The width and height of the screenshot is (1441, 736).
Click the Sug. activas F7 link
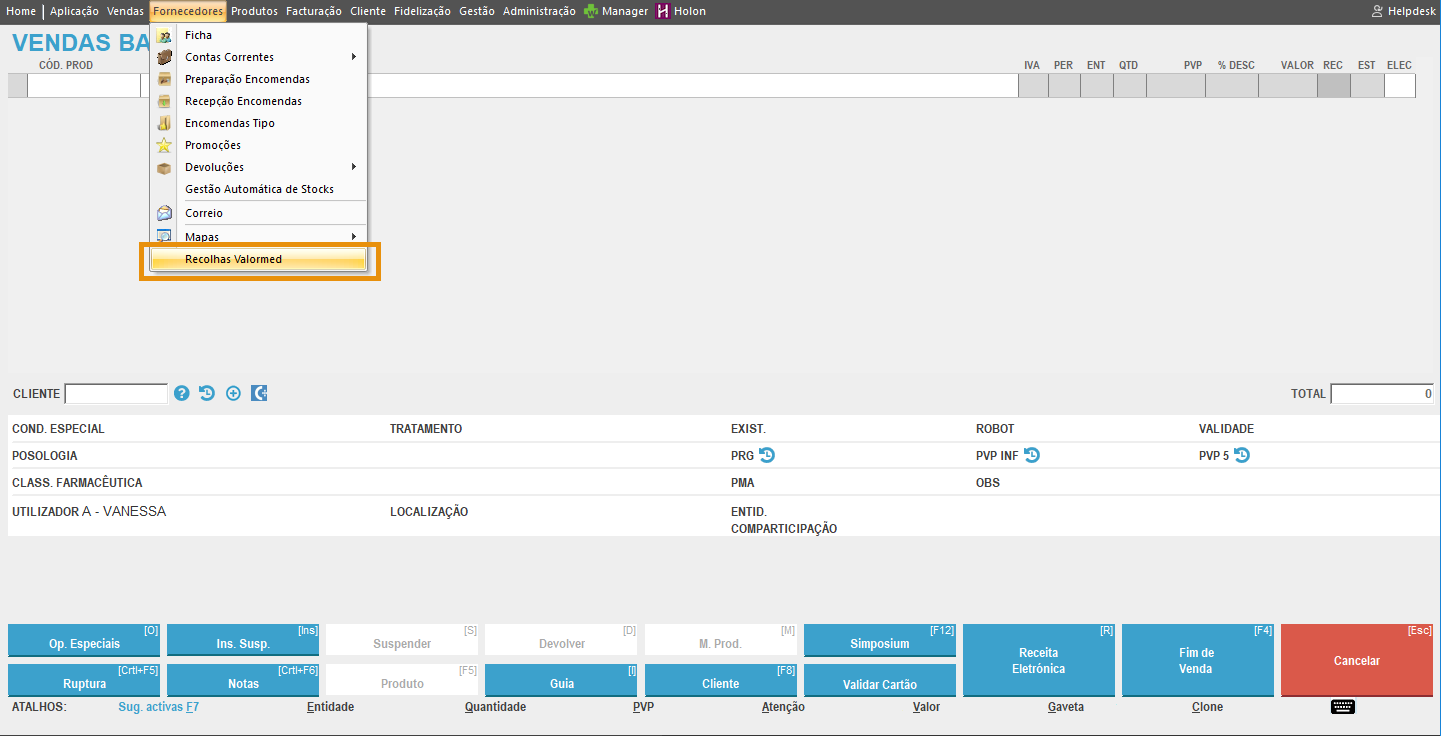pos(158,707)
